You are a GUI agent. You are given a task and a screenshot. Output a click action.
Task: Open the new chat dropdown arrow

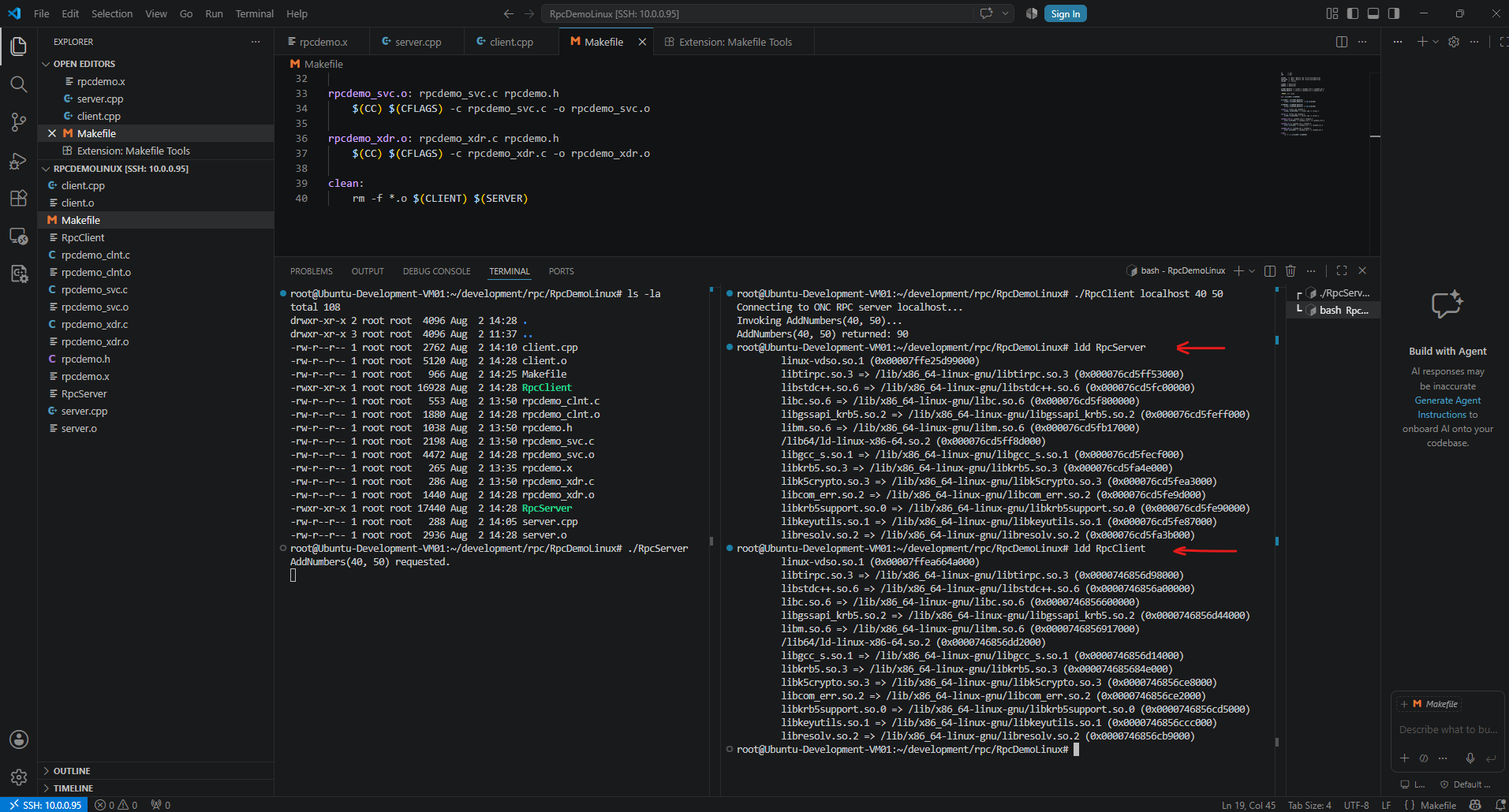tap(1435, 42)
